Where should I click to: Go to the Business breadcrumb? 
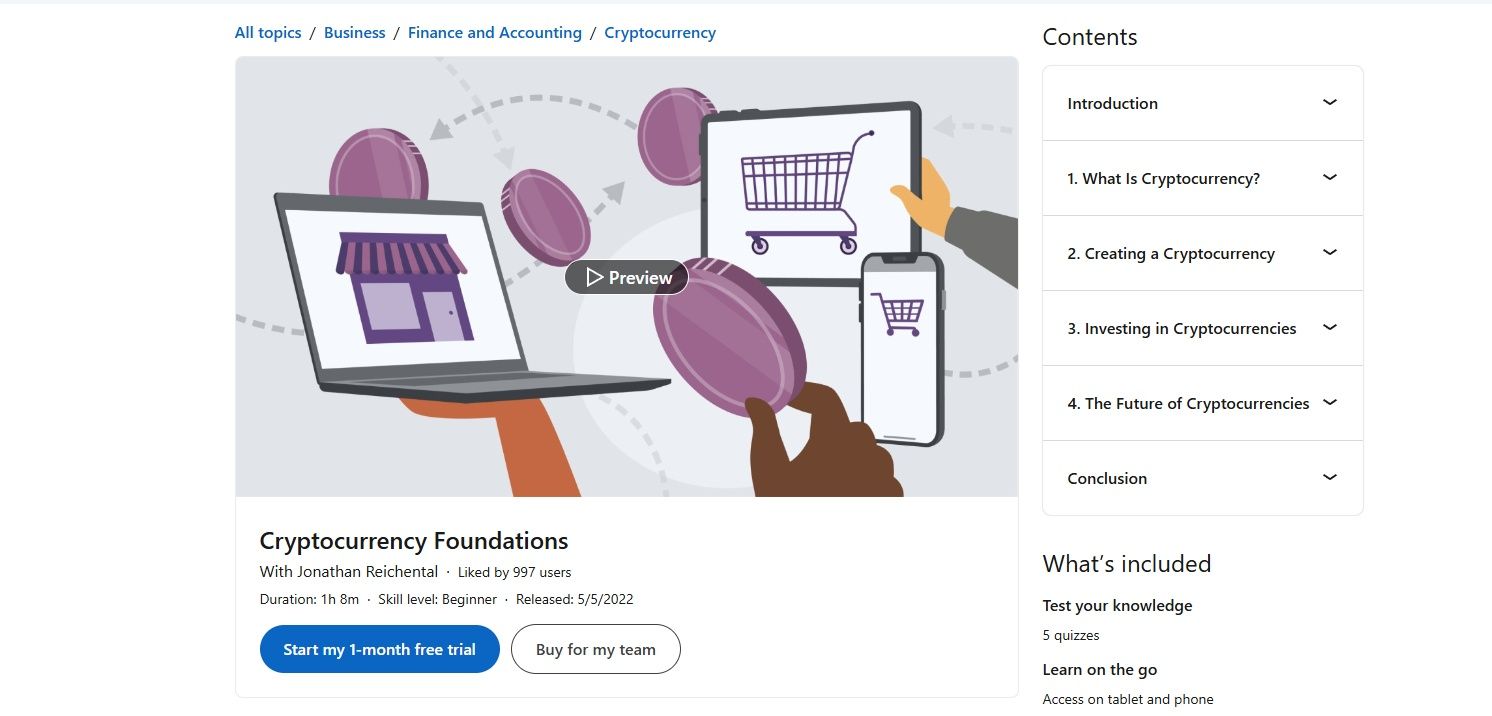point(354,33)
